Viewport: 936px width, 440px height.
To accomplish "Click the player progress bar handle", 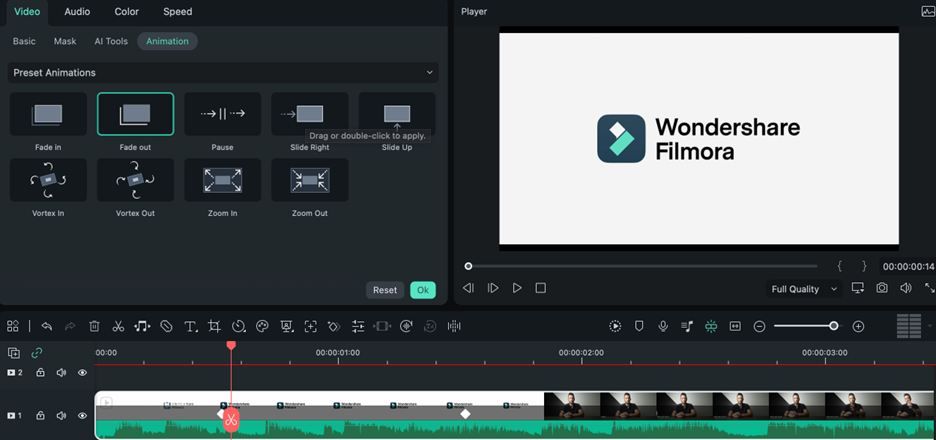I will (x=469, y=266).
